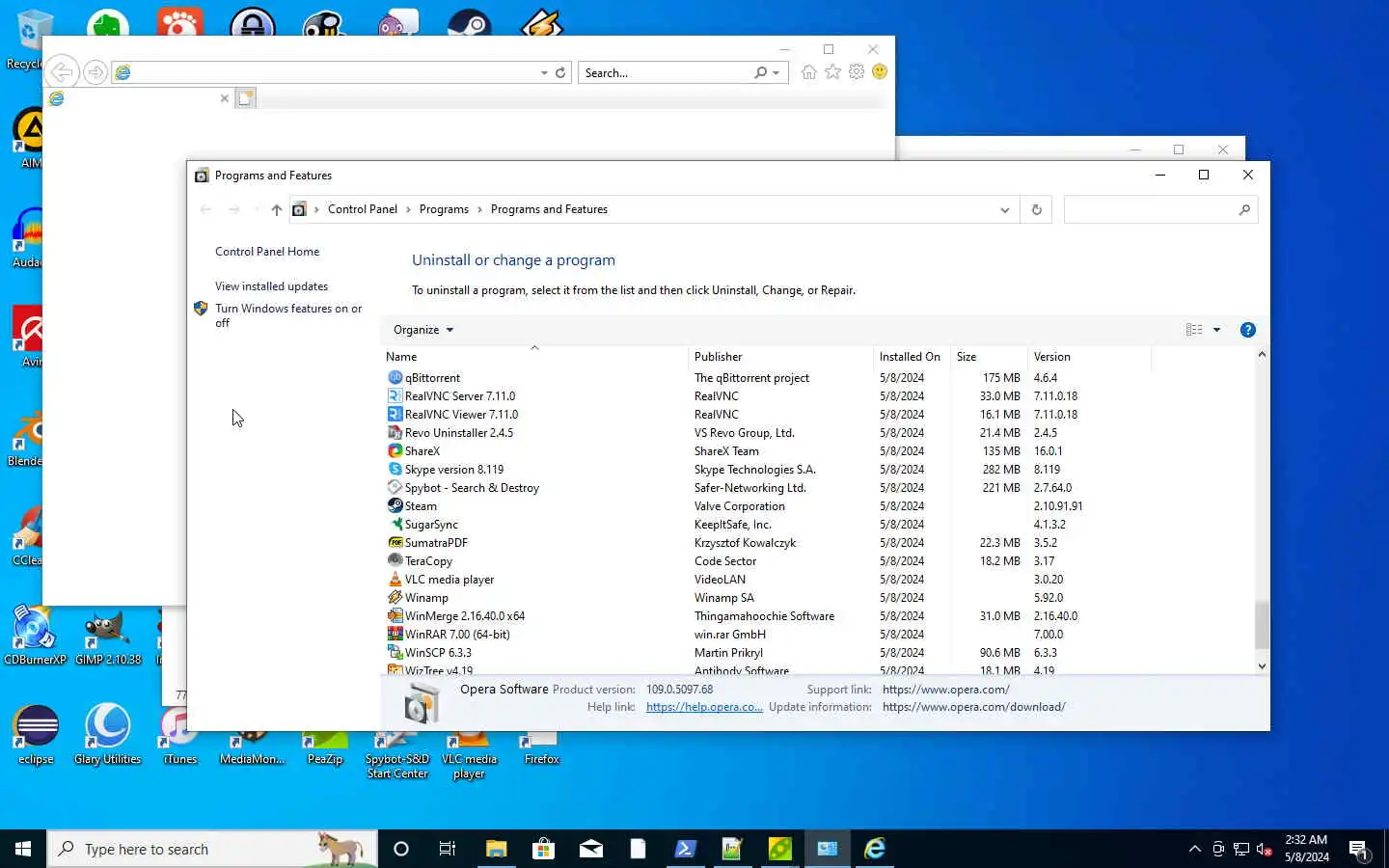Click Control Panel in the breadcrumb path
The width and height of the screenshot is (1389, 868).
click(363, 209)
